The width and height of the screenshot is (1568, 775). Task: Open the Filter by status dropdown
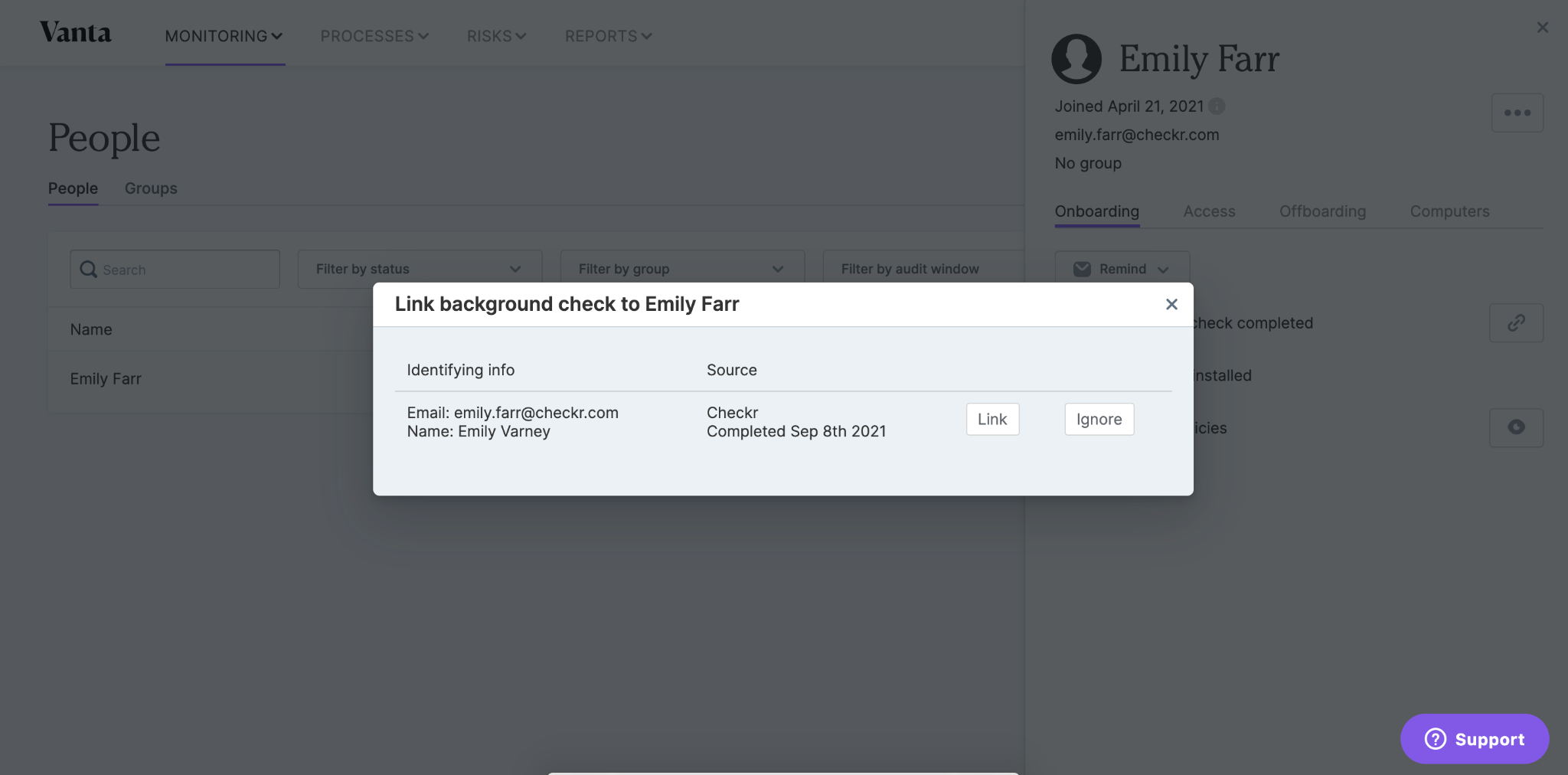(x=420, y=269)
